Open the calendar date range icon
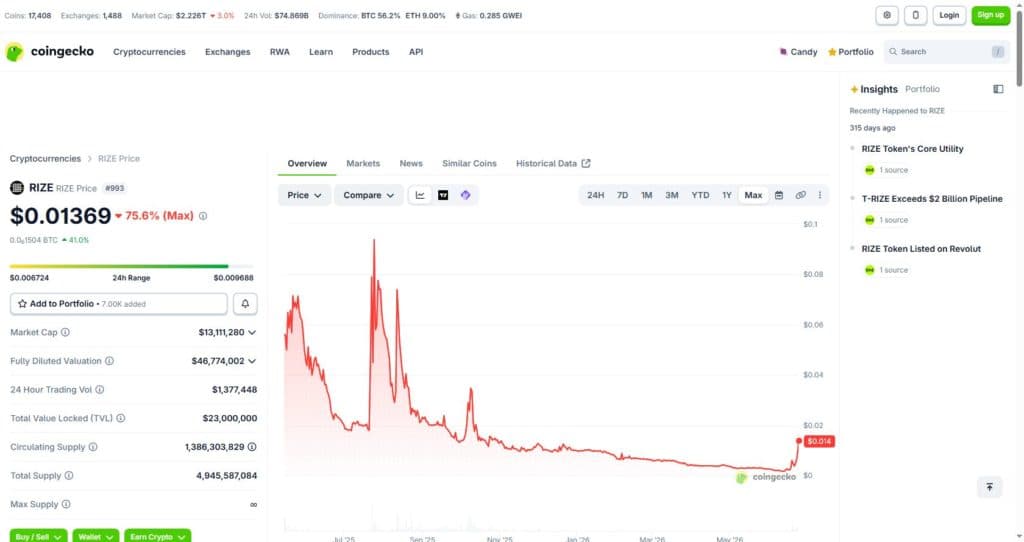The image size is (1024, 542). tap(778, 195)
